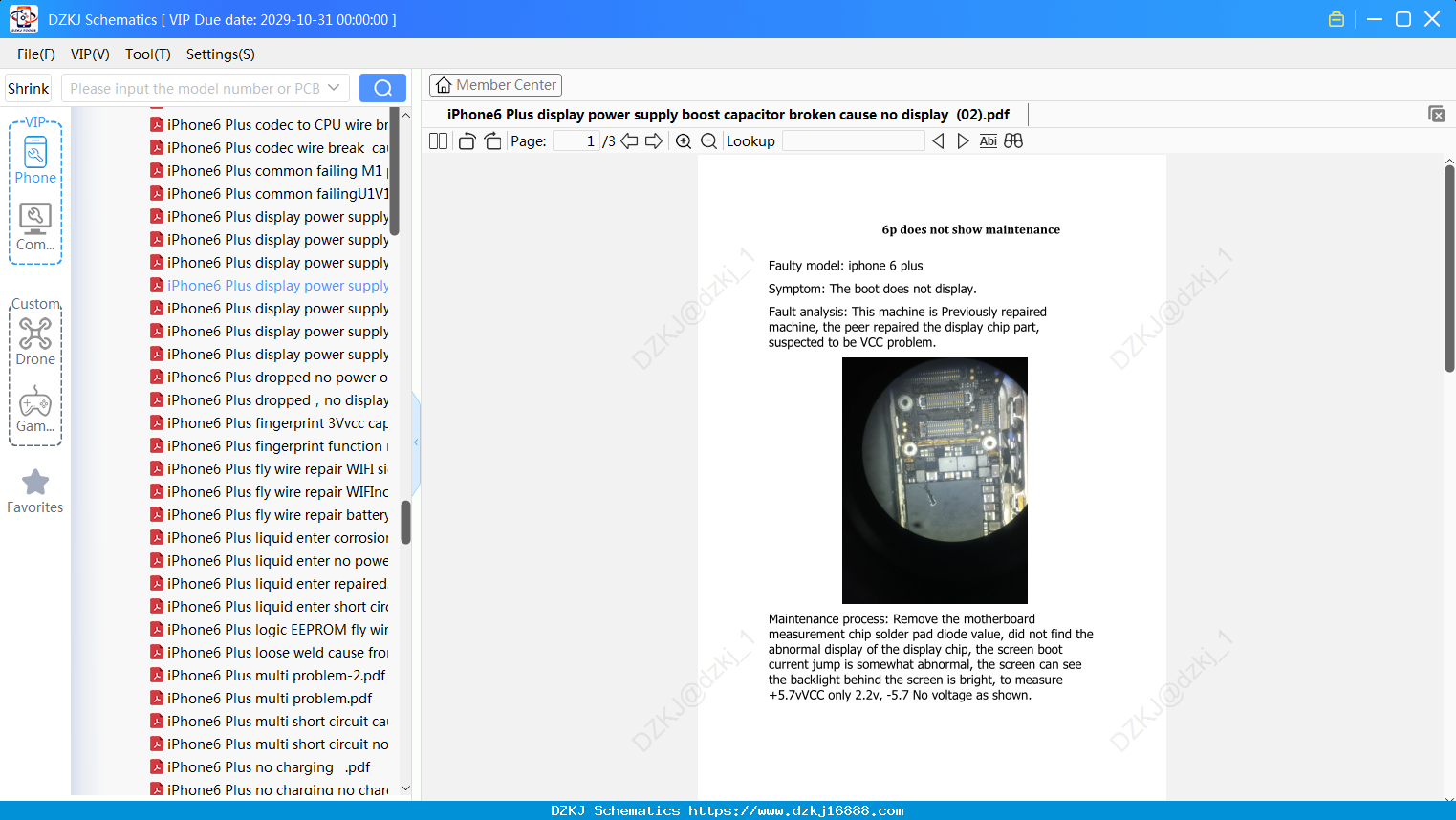
Task: Open 'iPhone6 Plus liquid enter corrosion' file
Action: [x=270, y=538]
